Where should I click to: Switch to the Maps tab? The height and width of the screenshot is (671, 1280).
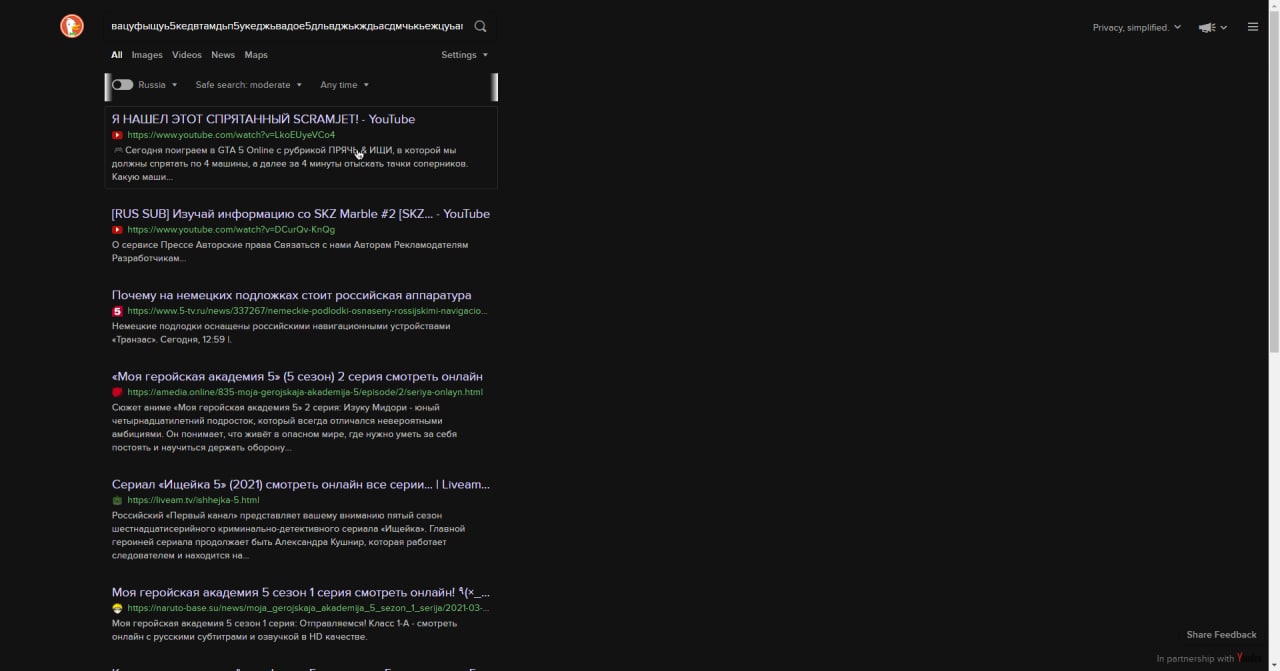pyautogui.click(x=256, y=55)
